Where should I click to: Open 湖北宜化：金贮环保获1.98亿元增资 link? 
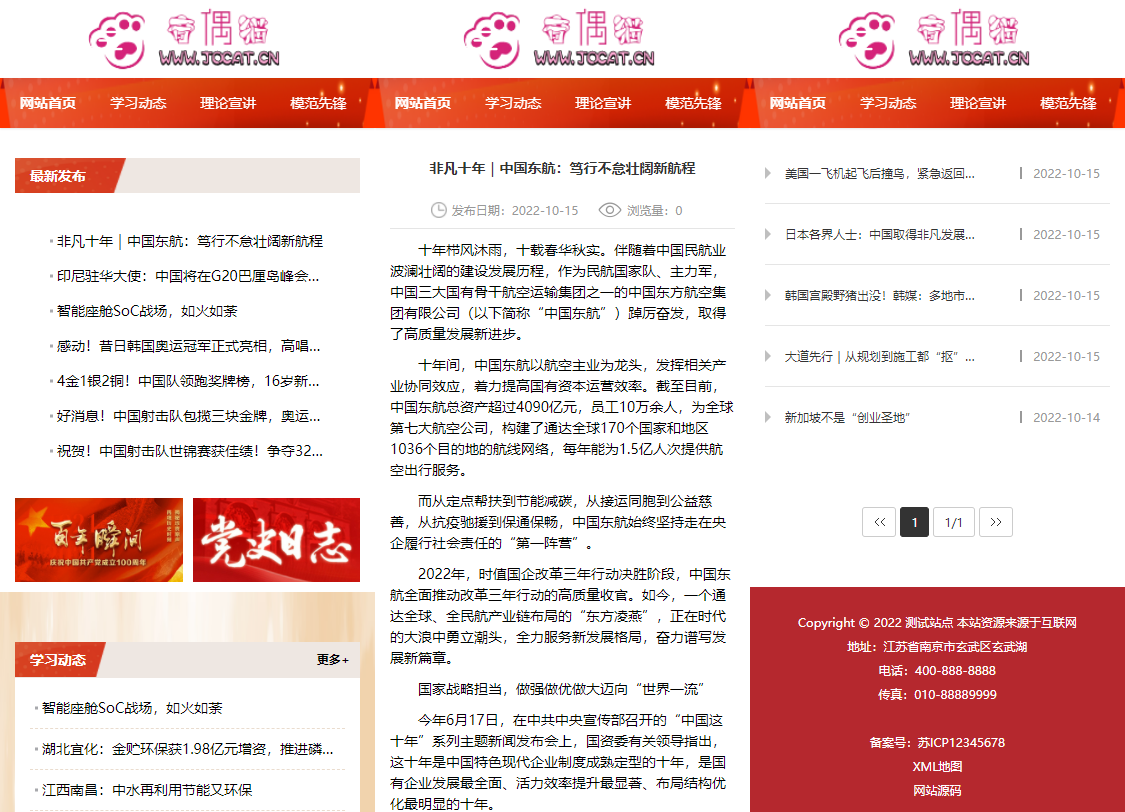187,749
